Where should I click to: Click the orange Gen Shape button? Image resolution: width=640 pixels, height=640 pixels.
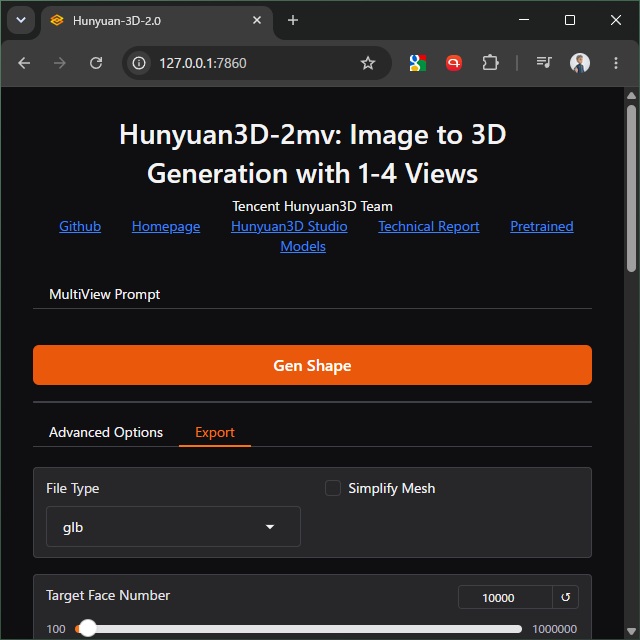312,365
